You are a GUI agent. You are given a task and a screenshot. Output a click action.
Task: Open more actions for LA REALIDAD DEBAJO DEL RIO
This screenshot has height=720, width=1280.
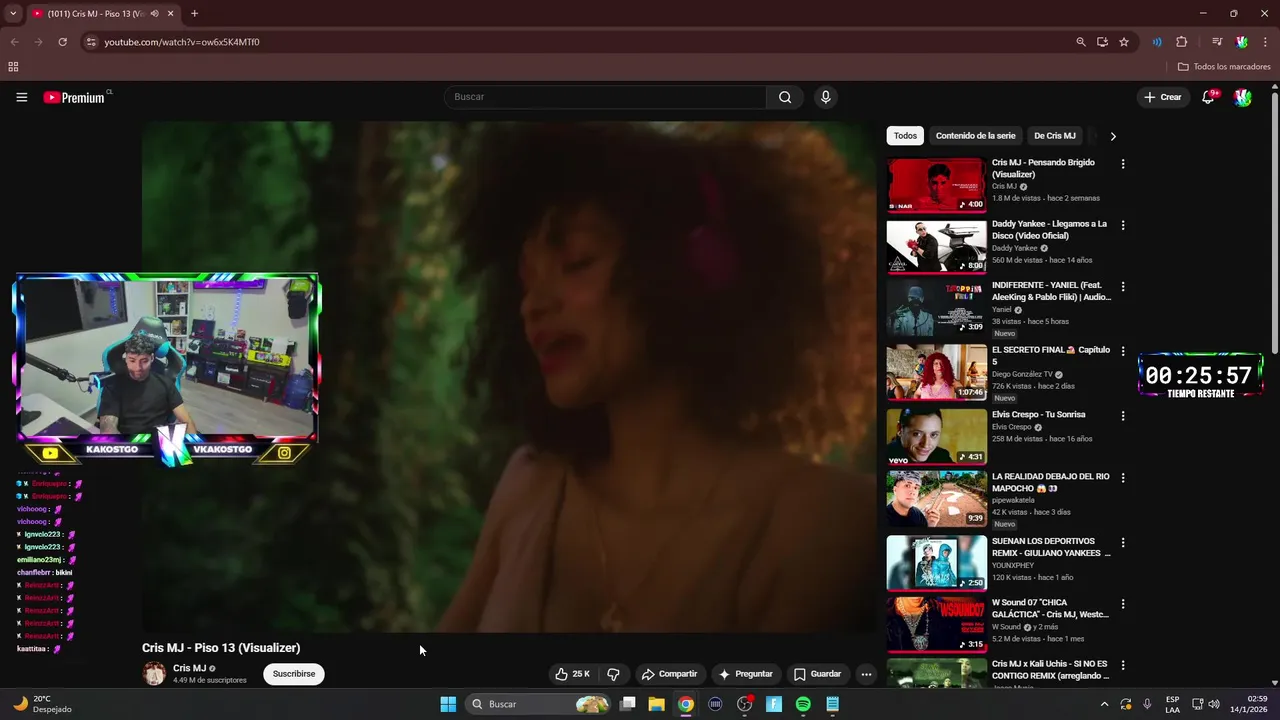click(1122, 478)
